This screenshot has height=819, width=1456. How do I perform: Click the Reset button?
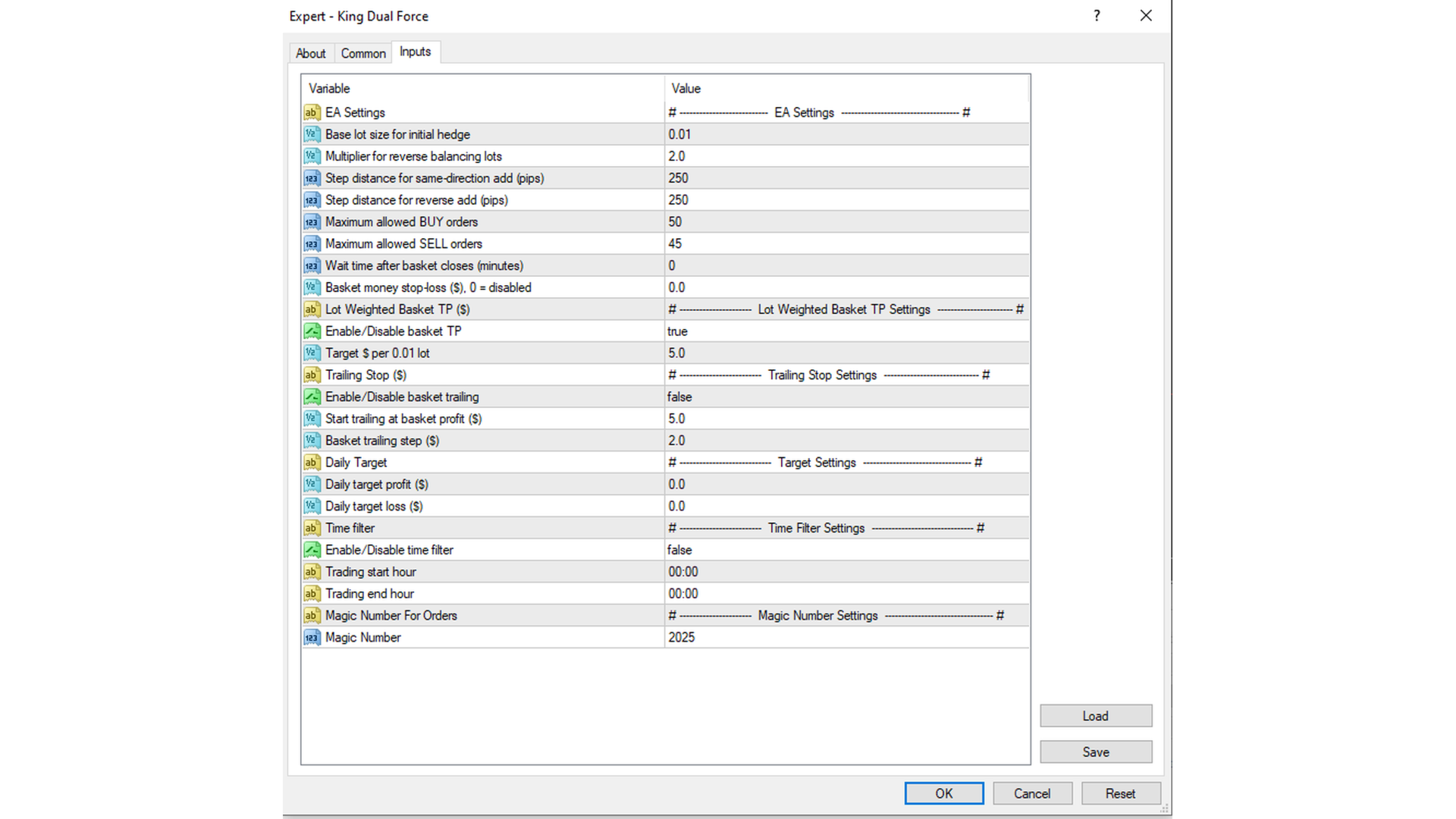1120,793
